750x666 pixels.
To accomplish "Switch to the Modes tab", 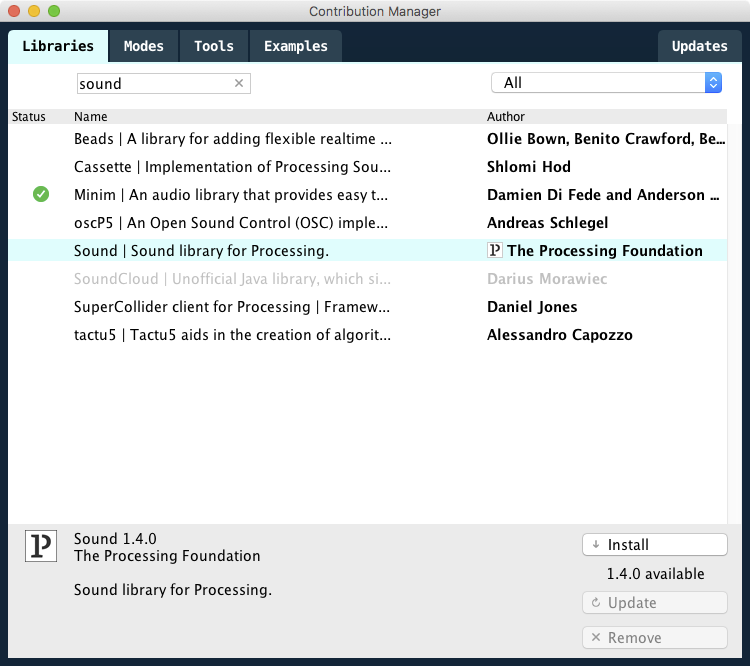I will tap(143, 46).
